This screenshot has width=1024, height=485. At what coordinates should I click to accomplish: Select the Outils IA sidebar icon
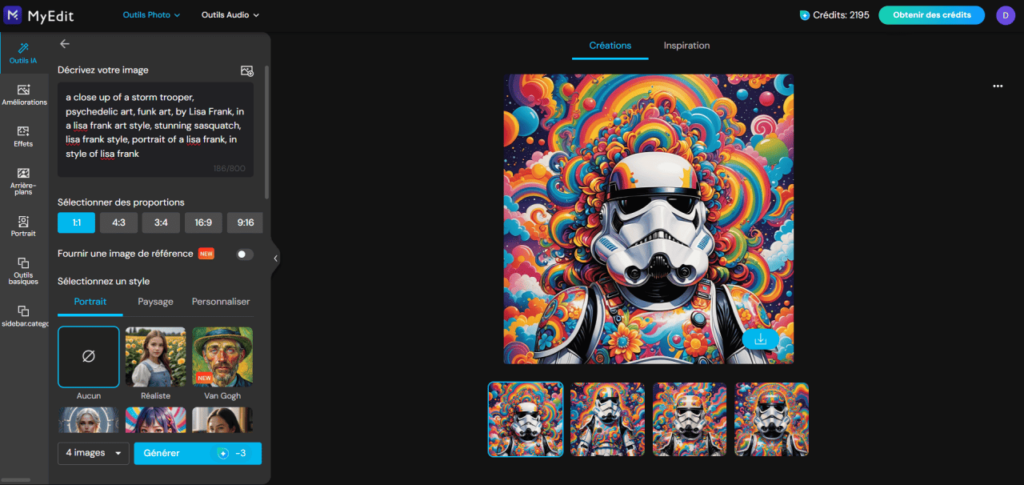click(x=24, y=53)
